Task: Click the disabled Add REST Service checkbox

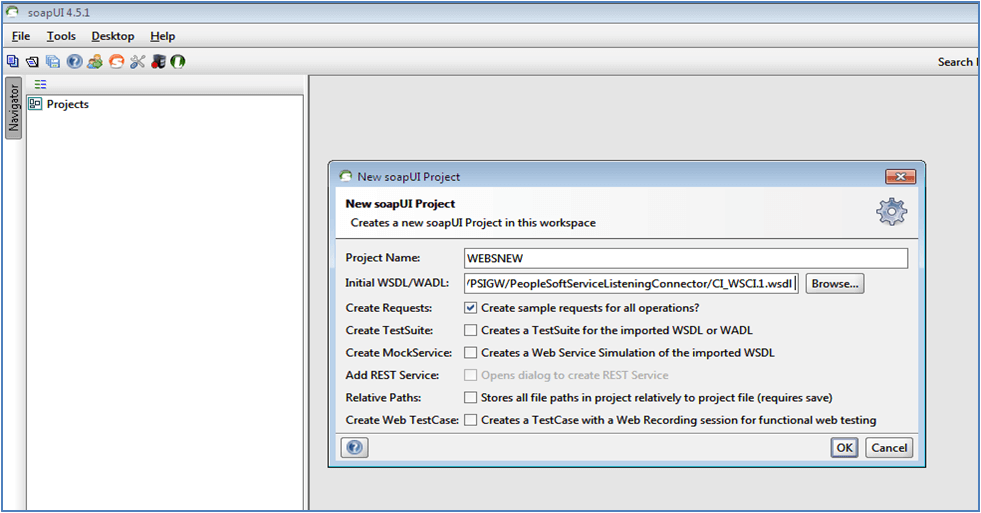Action: coord(470,375)
